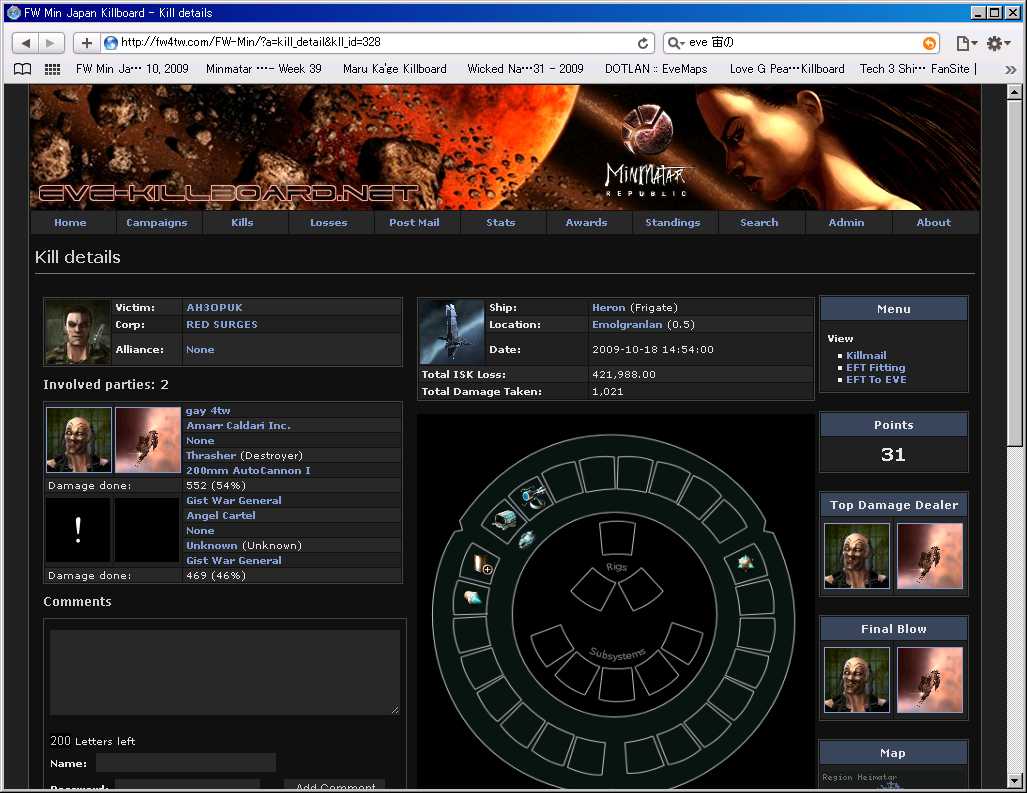Open the page menu icon

pos(966,43)
